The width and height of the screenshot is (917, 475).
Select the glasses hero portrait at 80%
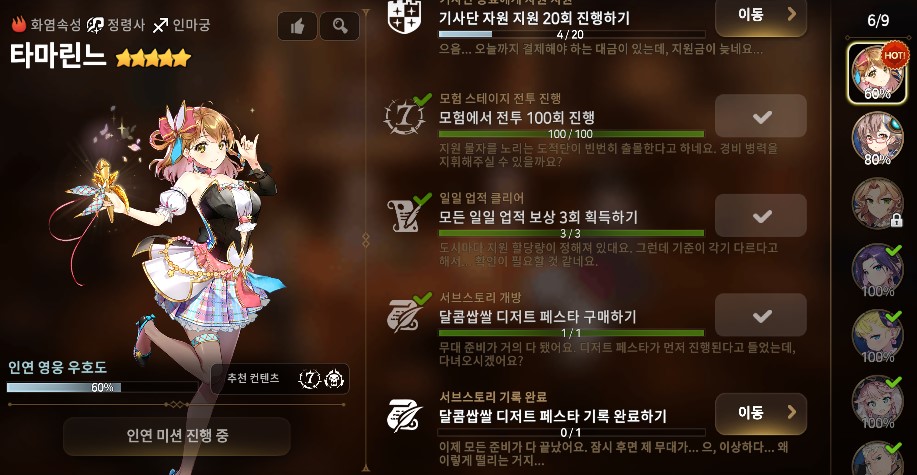coord(877,138)
